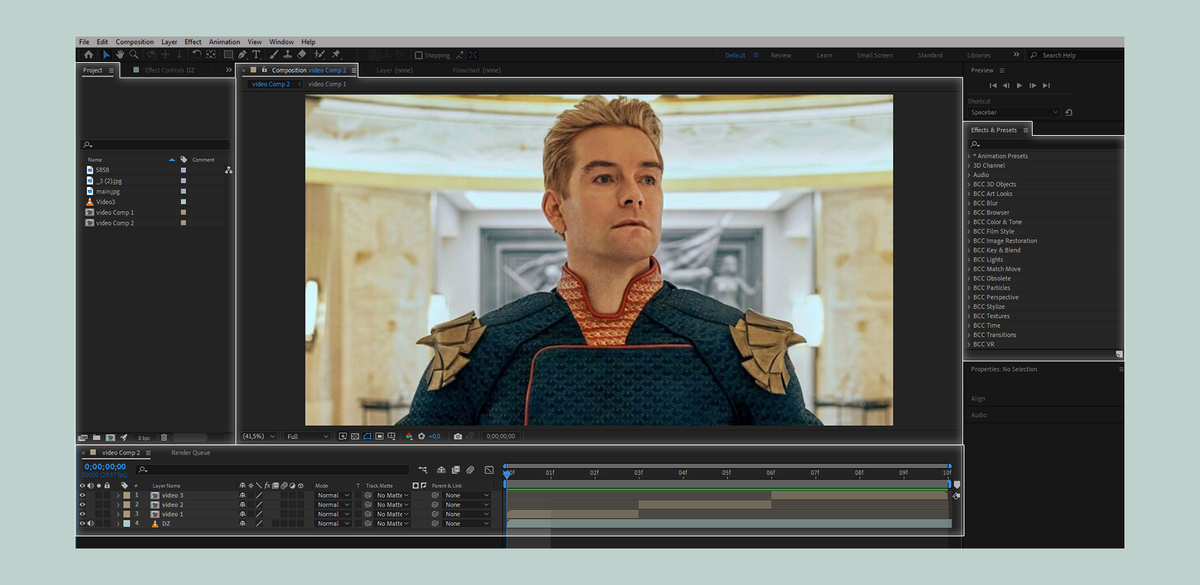The width and height of the screenshot is (1200, 585).
Task: Open the Full resolution dropdown
Action: click(307, 436)
